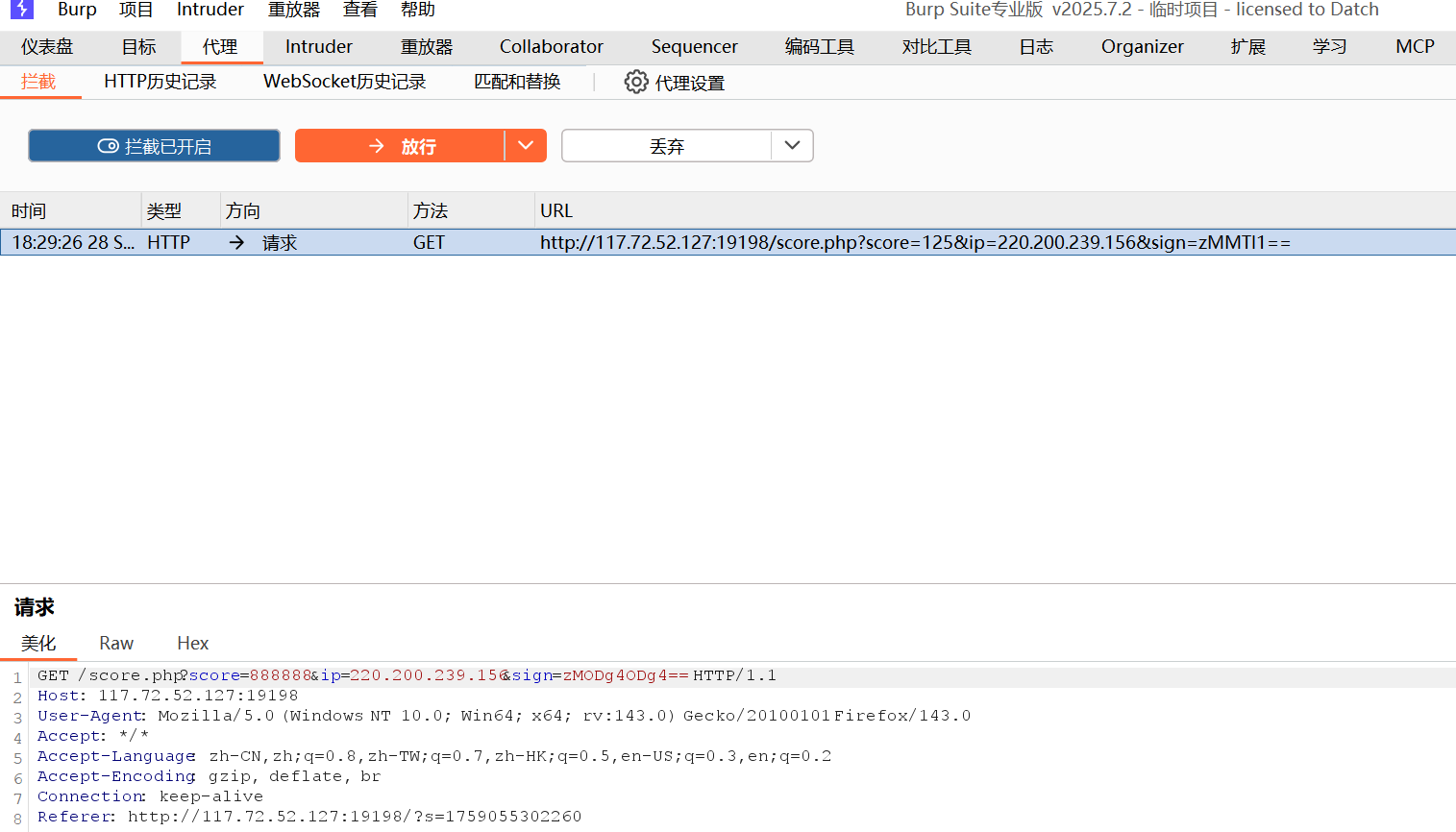Expand the 丢弃 drop dropdown arrow
Viewport: 1456px width, 832px height.
click(792, 146)
